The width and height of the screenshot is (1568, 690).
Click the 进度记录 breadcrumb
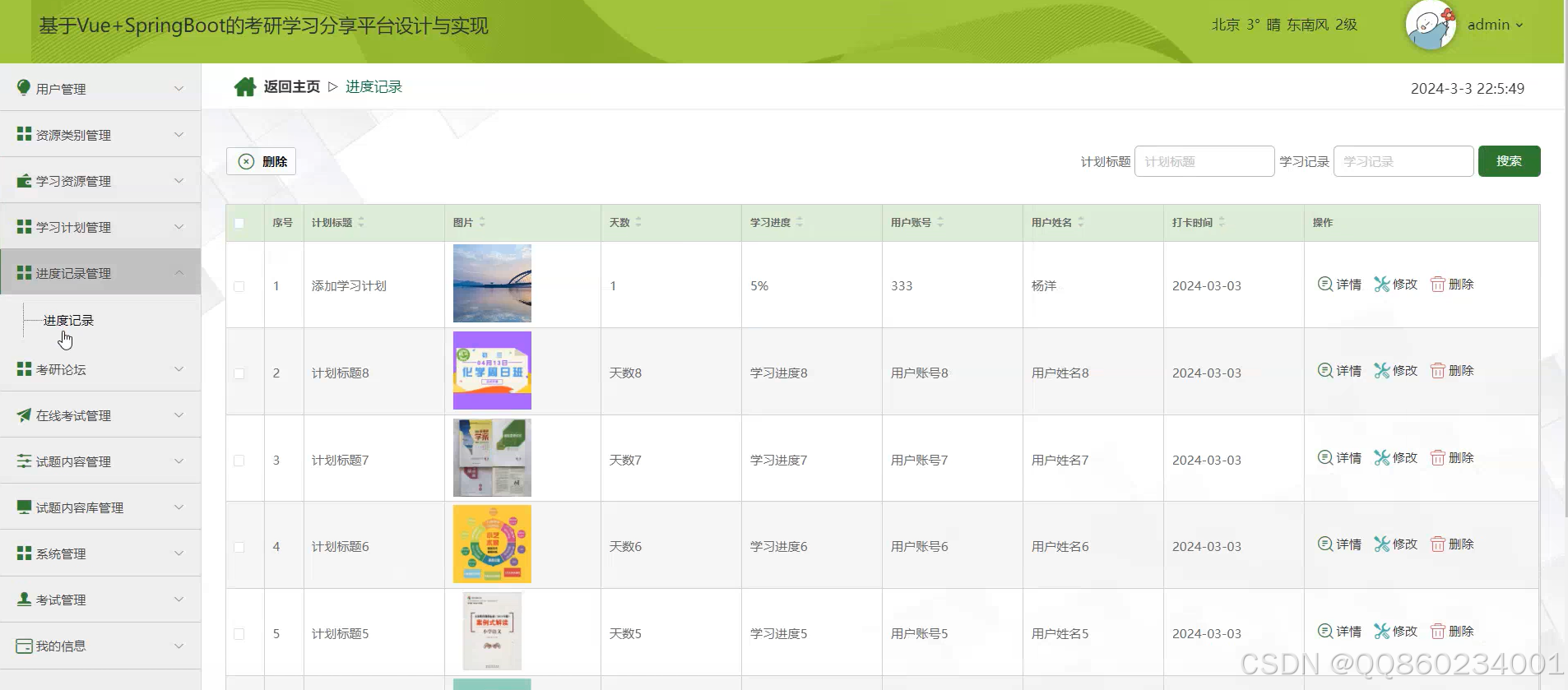point(373,86)
